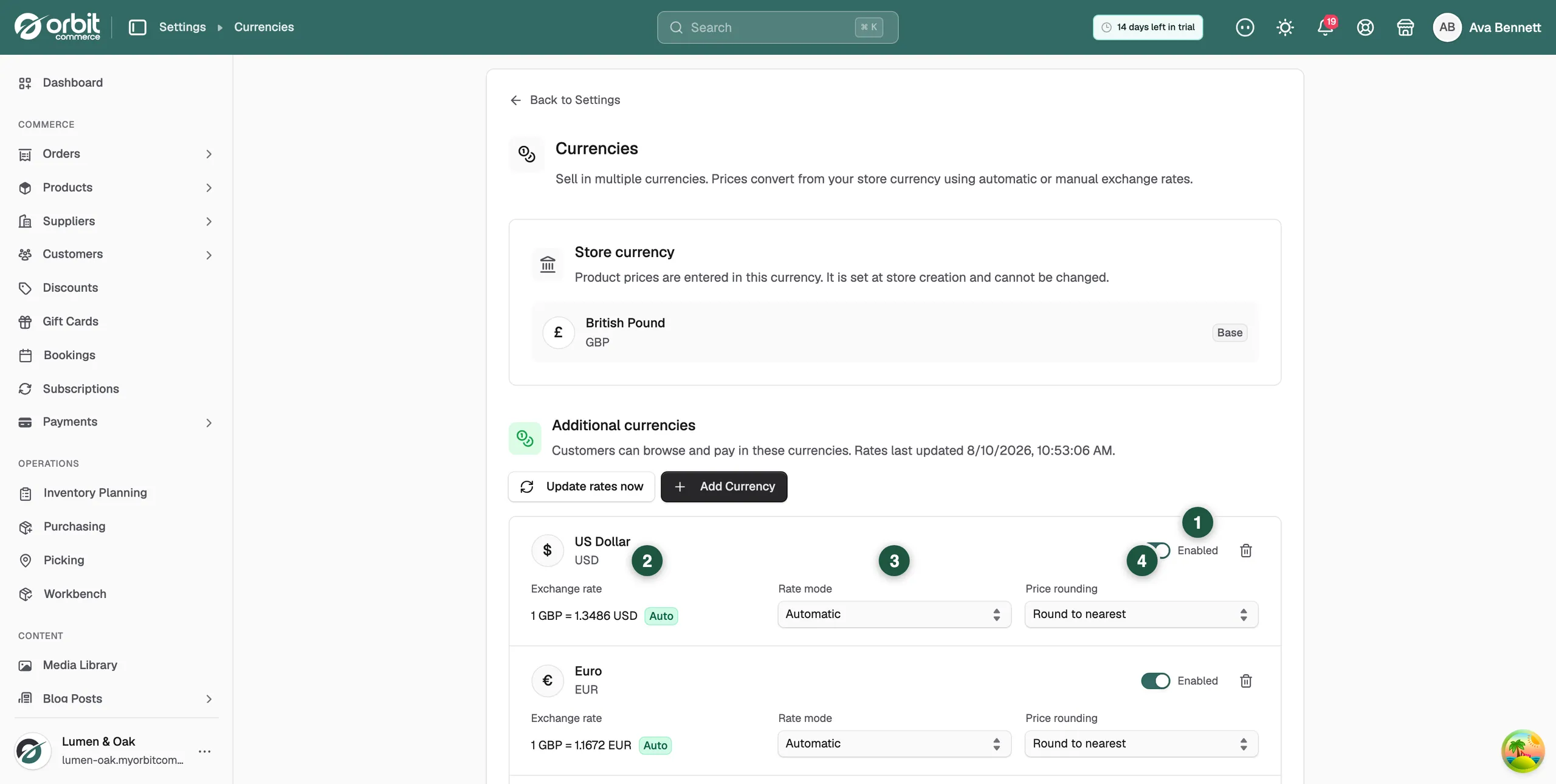
Task: Open notifications bell with 19 badge
Action: 1325,27
